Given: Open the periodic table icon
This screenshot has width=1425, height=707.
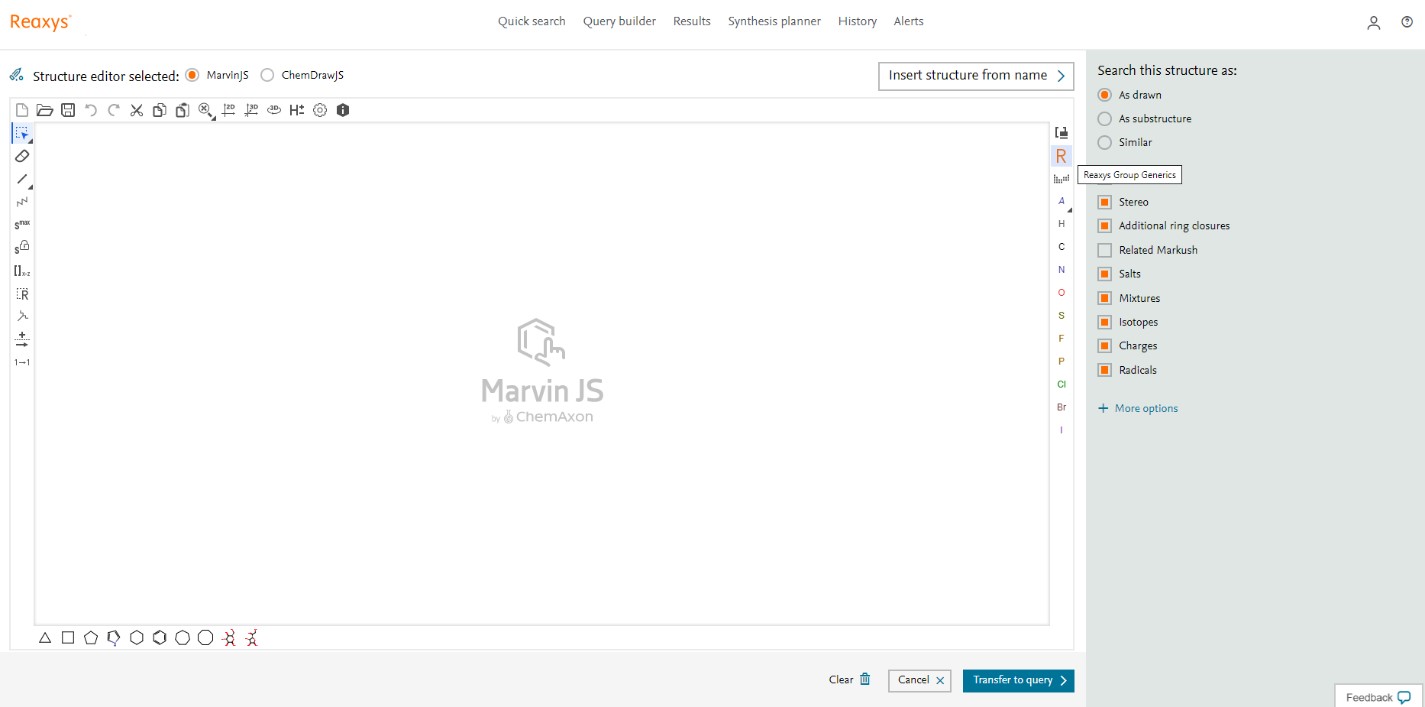Looking at the screenshot, I should coord(1061,179).
